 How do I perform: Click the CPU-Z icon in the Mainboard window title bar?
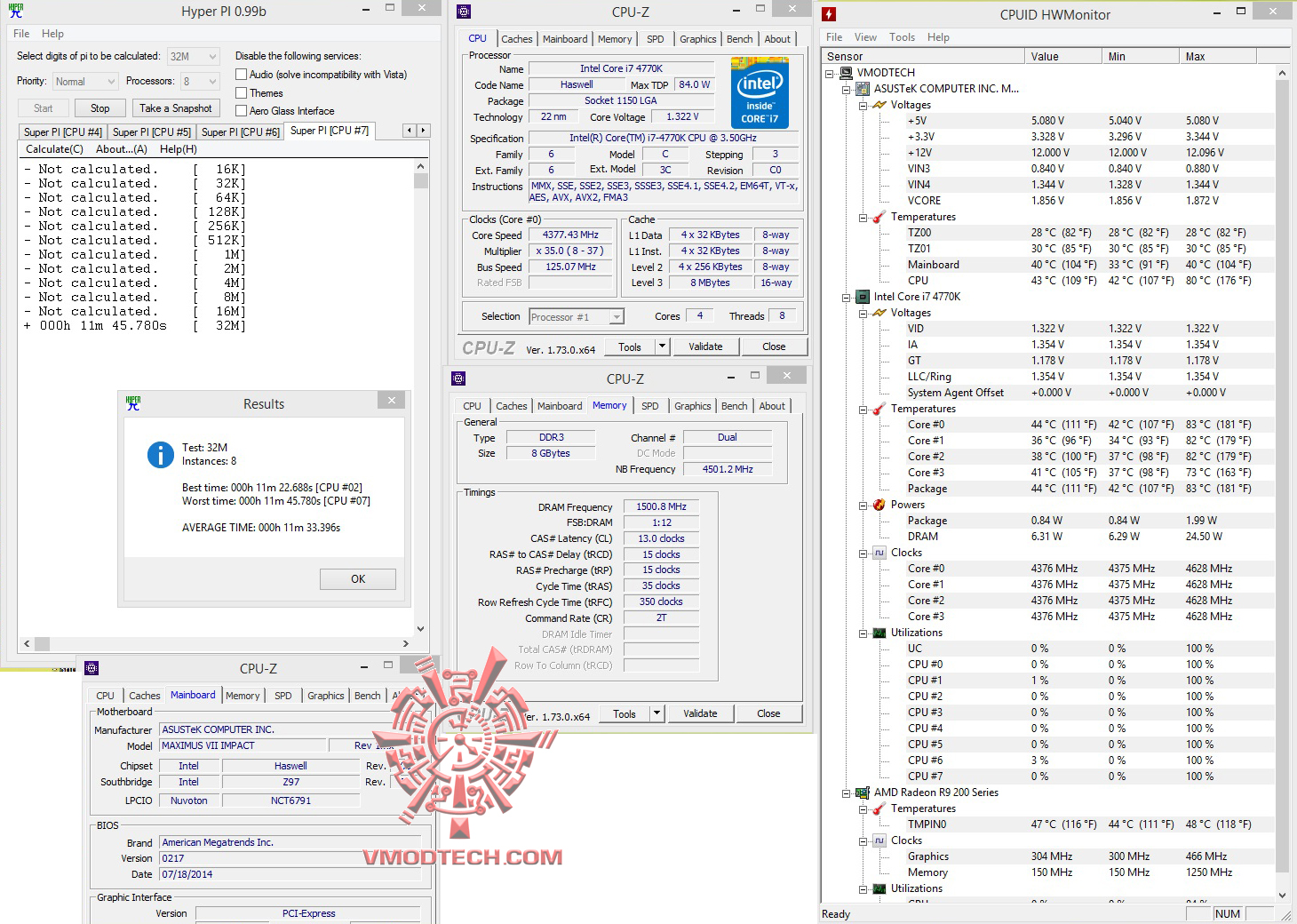[x=91, y=668]
